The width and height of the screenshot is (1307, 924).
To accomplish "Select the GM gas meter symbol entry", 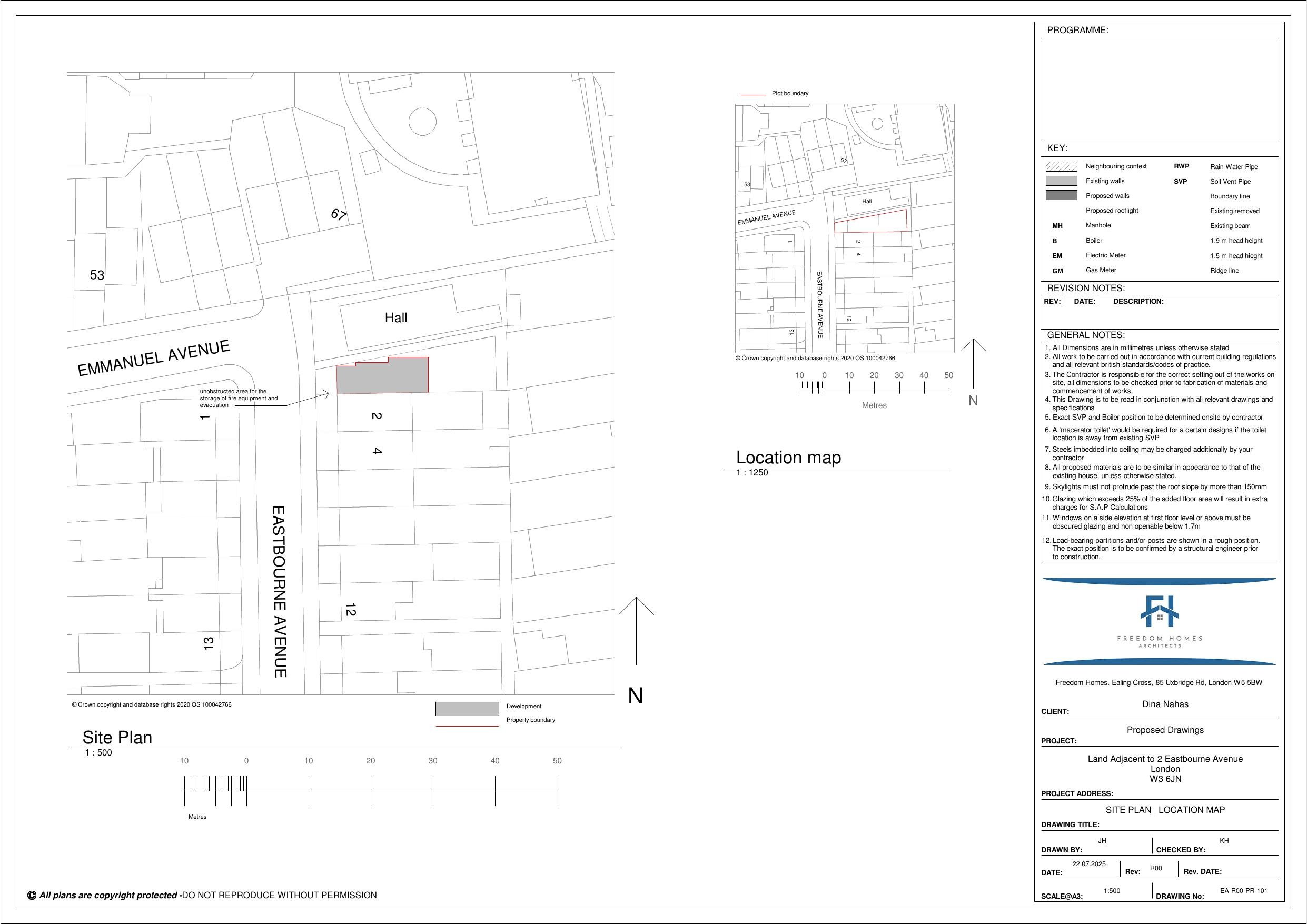I will (1057, 271).
